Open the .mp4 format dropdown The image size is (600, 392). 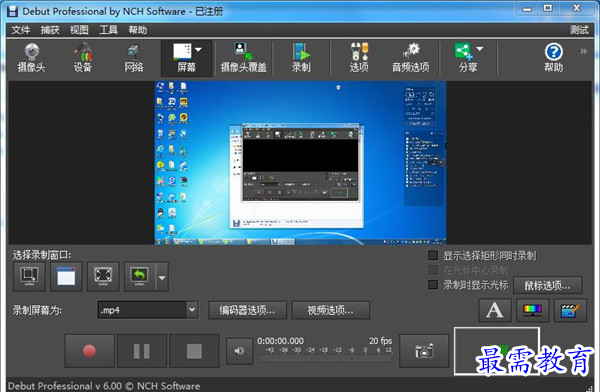(x=148, y=310)
